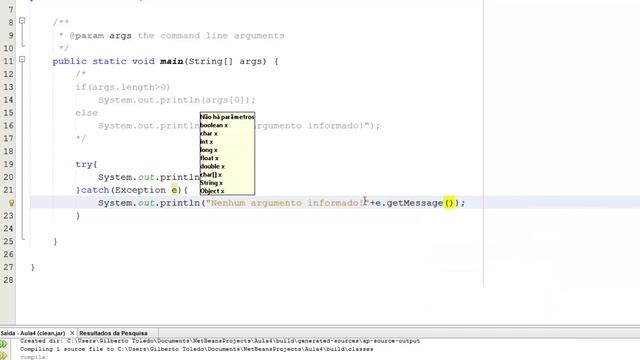Screen dimensions: 640x360
Task: Click the 'Compiling 1 source file' output line
Action: (196, 349)
